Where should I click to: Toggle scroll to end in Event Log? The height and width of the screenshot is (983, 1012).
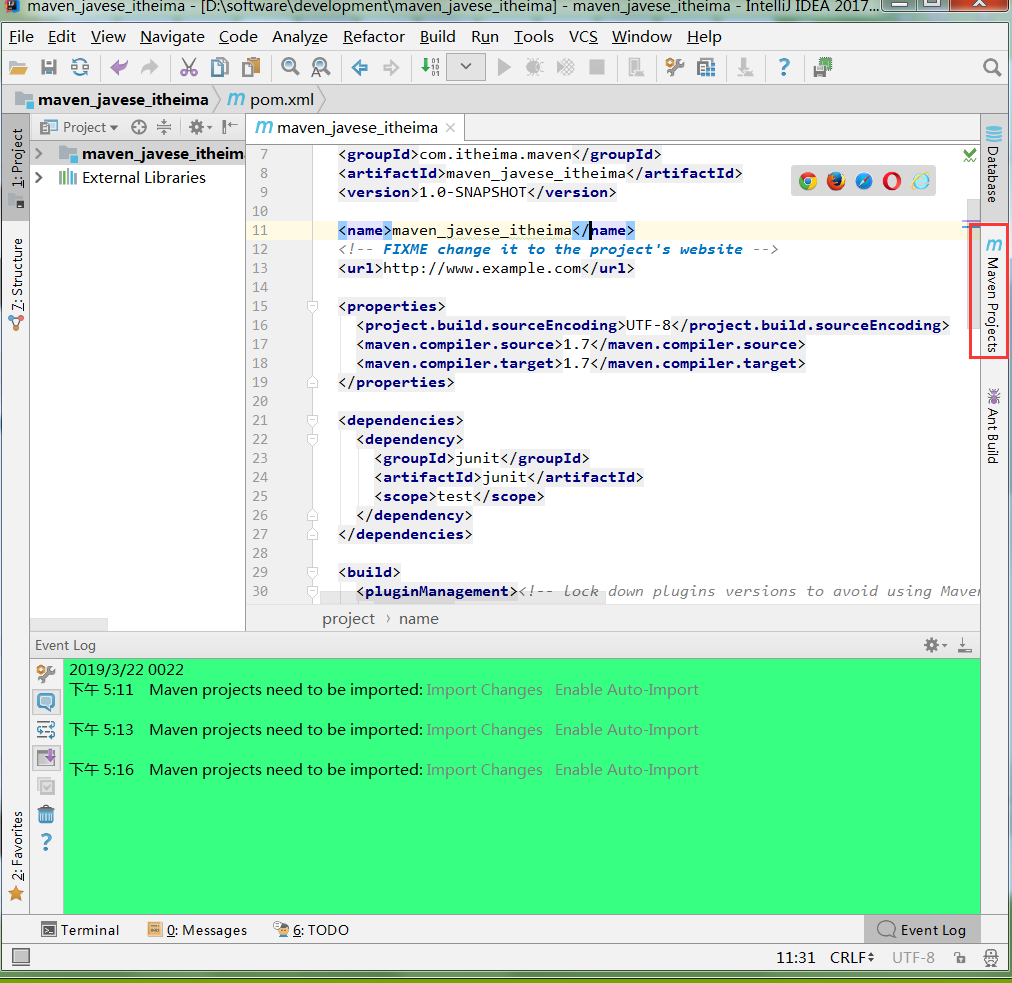pos(46,757)
